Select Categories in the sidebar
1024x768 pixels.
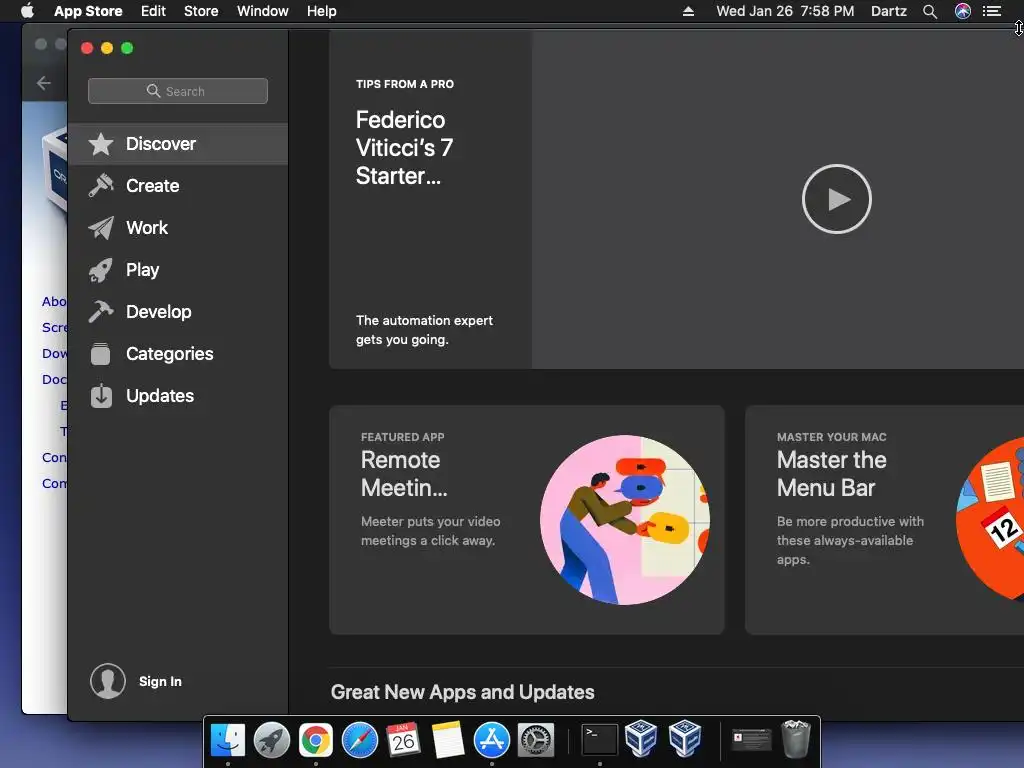point(178,353)
